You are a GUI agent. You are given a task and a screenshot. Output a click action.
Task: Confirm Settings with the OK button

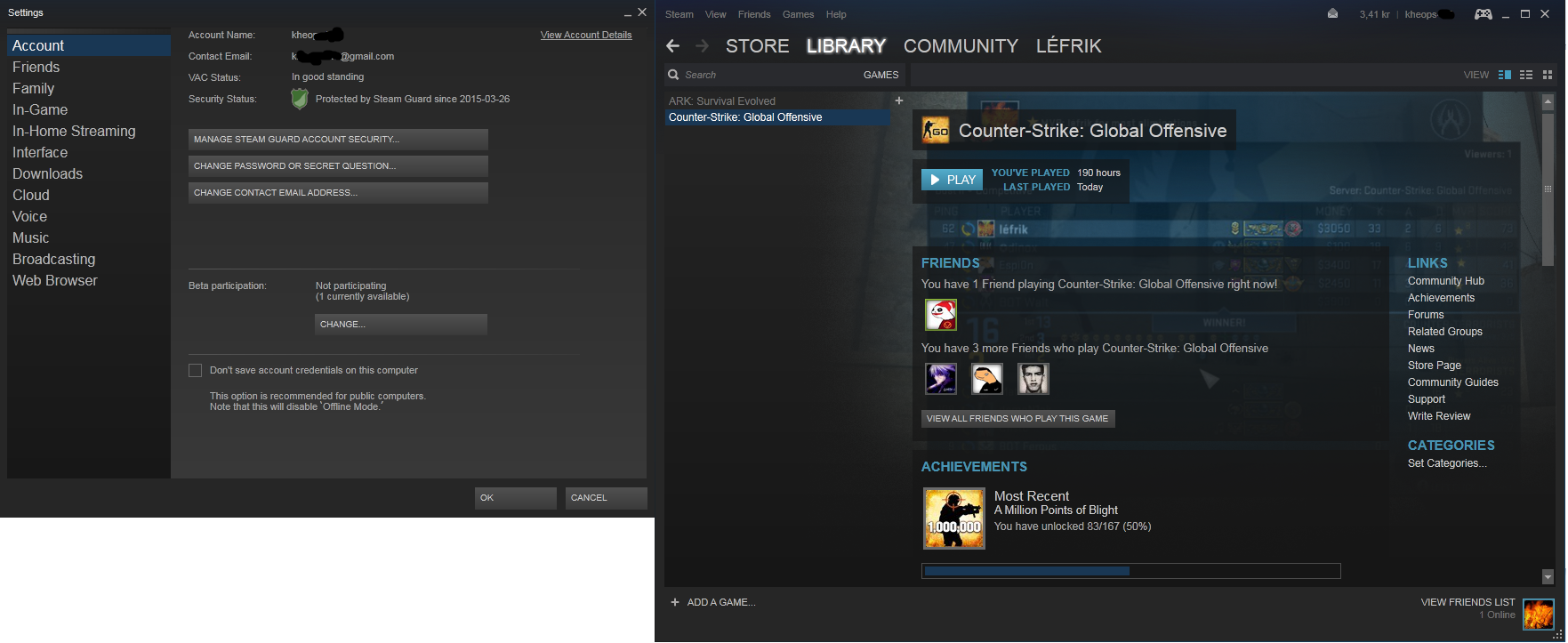point(516,498)
